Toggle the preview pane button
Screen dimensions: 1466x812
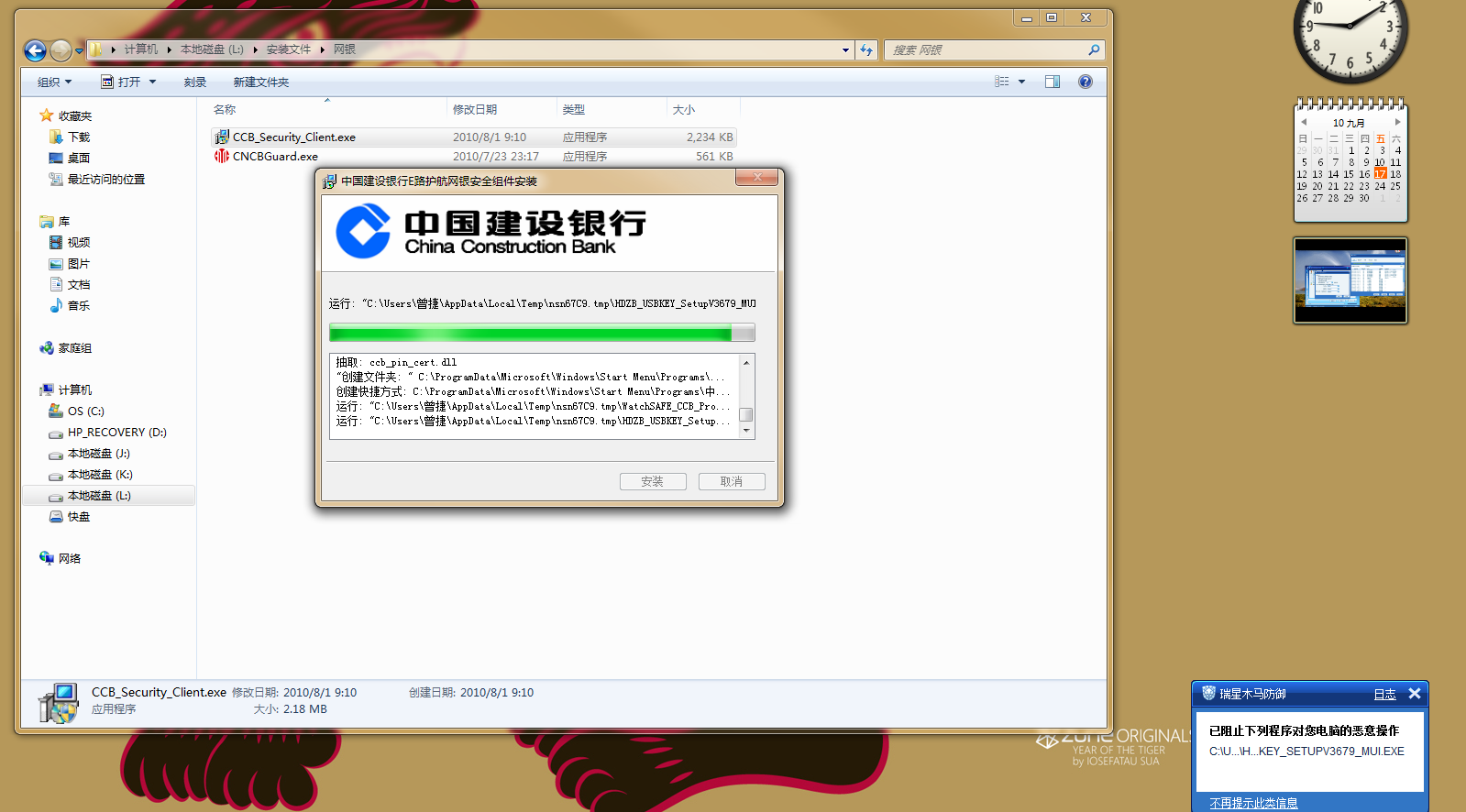[x=1053, y=82]
